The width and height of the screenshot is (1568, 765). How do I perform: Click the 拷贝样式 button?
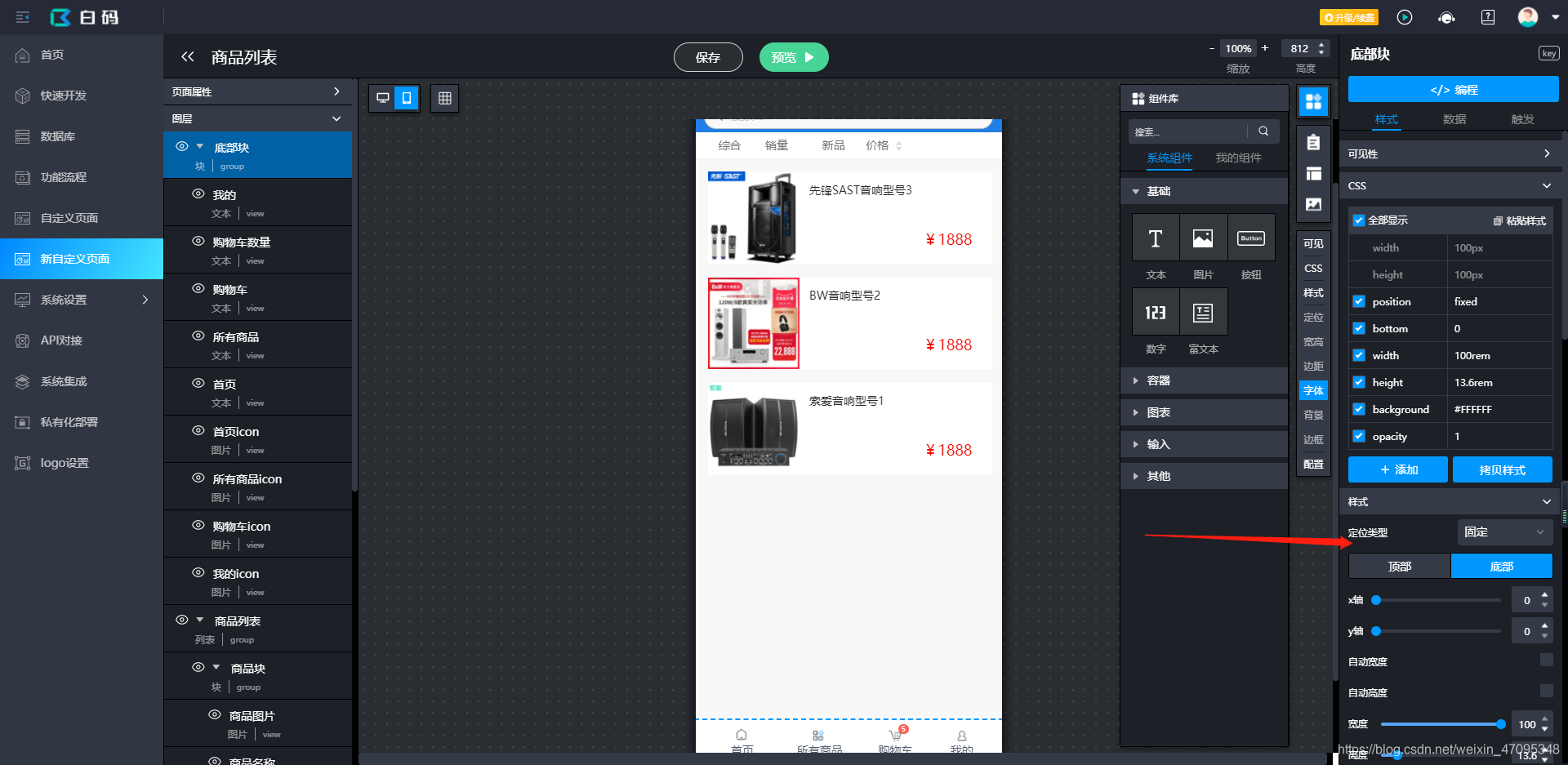[1502, 469]
